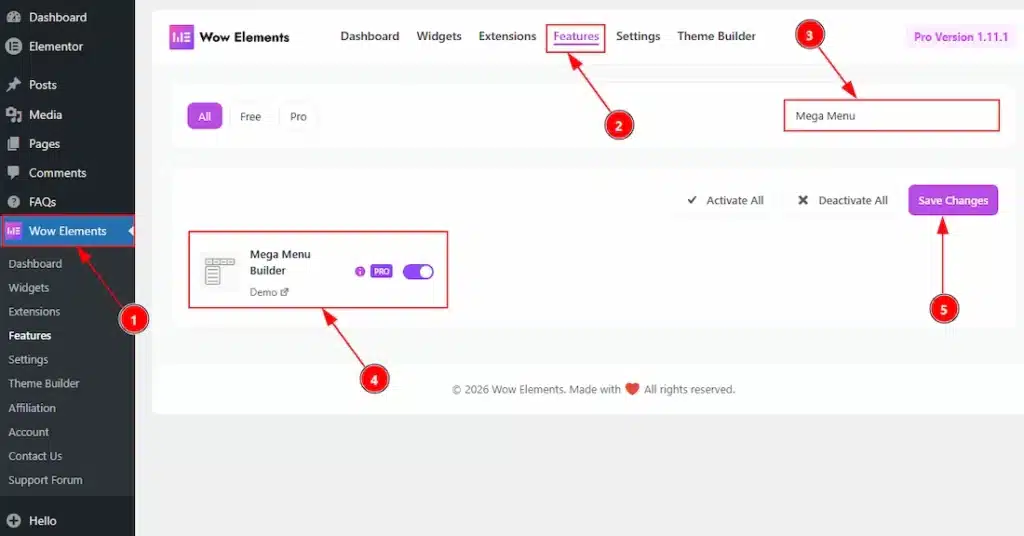This screenshot has height=536, width=1024.
Task: Click the Activate All button
Action: tap(725, 200)
